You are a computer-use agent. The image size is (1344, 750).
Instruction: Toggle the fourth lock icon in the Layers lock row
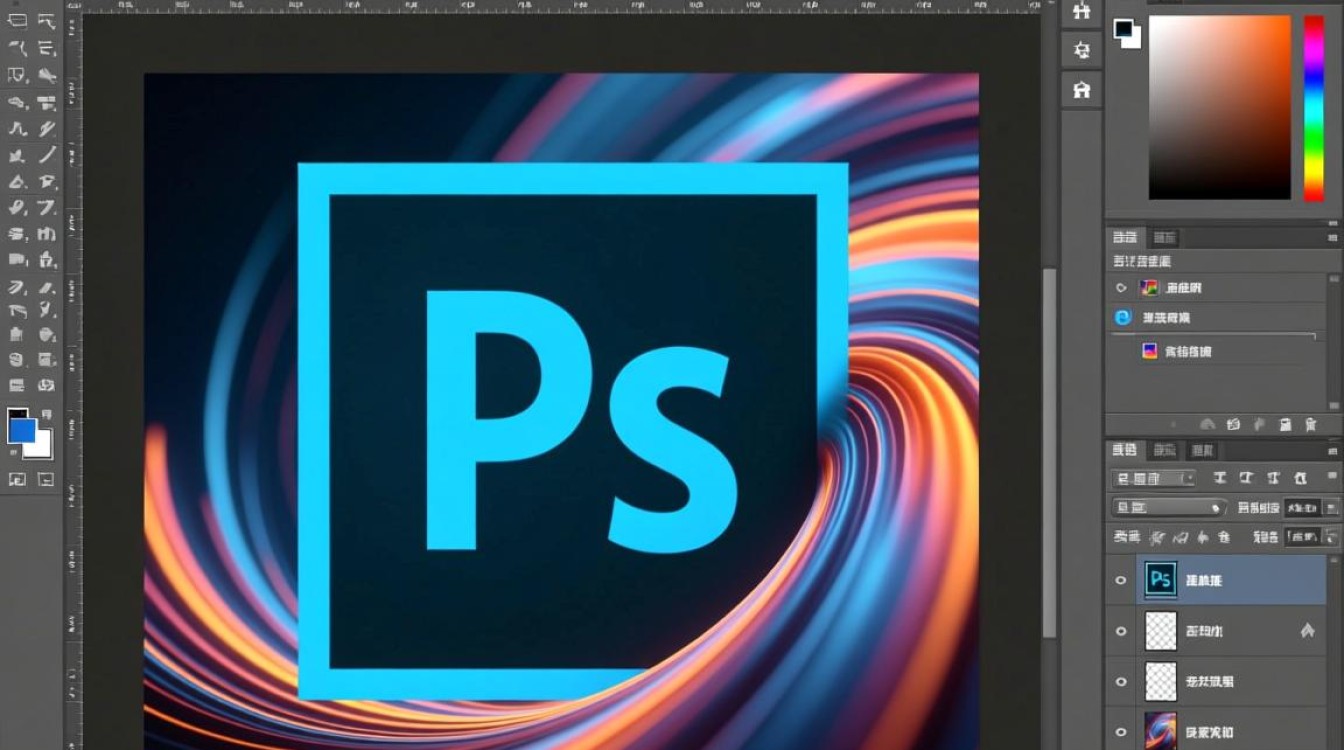(1222, 537)
